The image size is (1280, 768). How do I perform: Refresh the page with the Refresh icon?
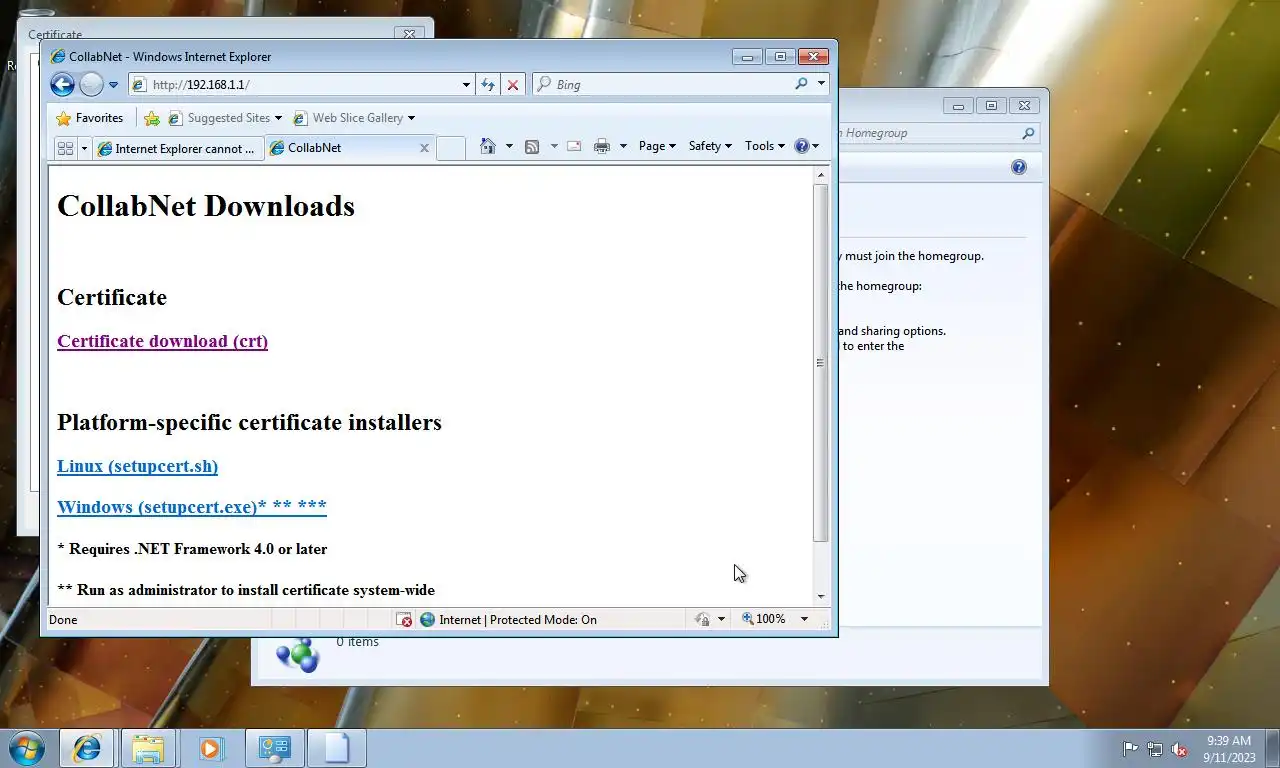pyautogui.click(x=488, y=85)
